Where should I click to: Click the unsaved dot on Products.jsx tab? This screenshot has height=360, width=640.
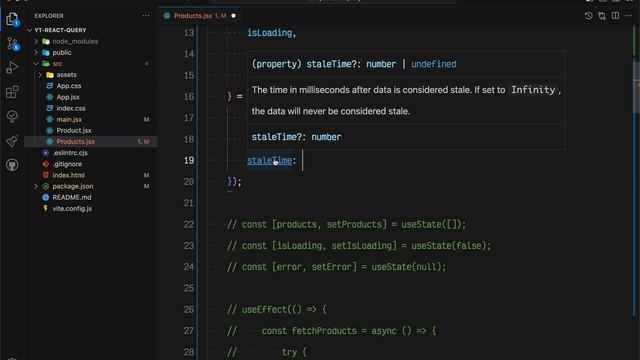pyautogui.click(x=233, y=16)
